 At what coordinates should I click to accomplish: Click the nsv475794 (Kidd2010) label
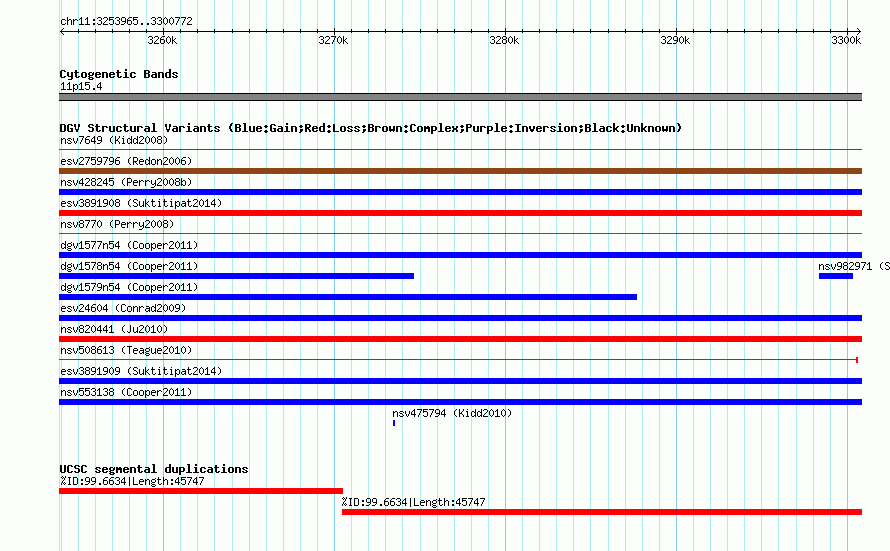(452, 413)
